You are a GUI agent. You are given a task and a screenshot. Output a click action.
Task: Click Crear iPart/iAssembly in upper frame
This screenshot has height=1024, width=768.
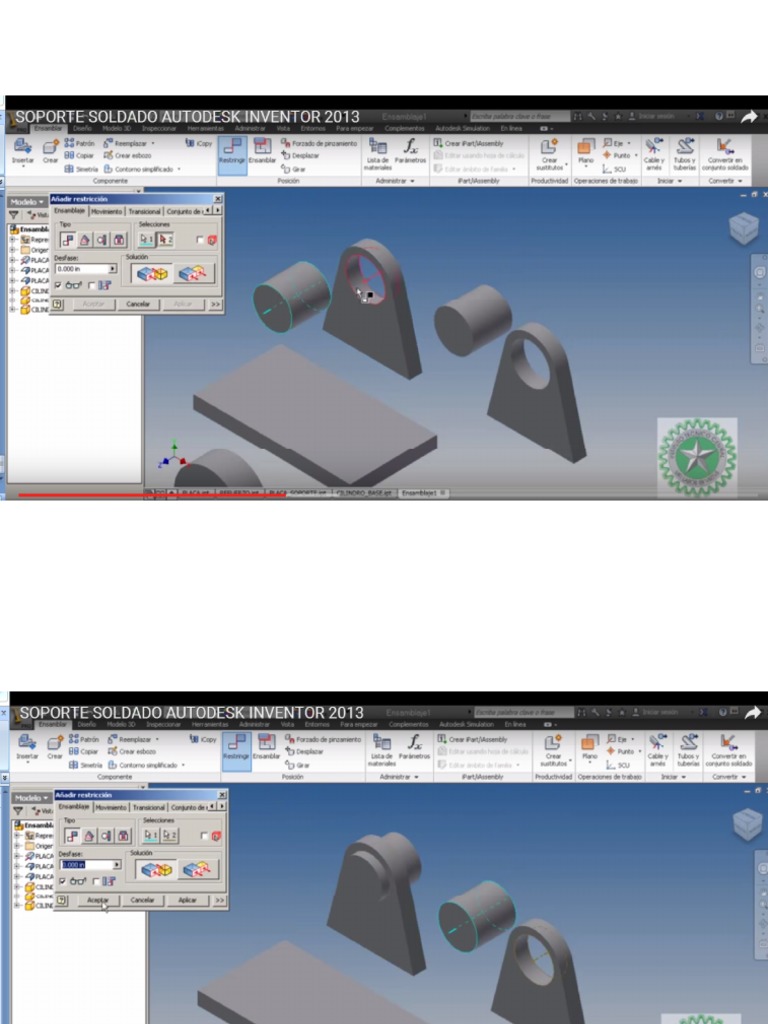(x=468, y=143)
